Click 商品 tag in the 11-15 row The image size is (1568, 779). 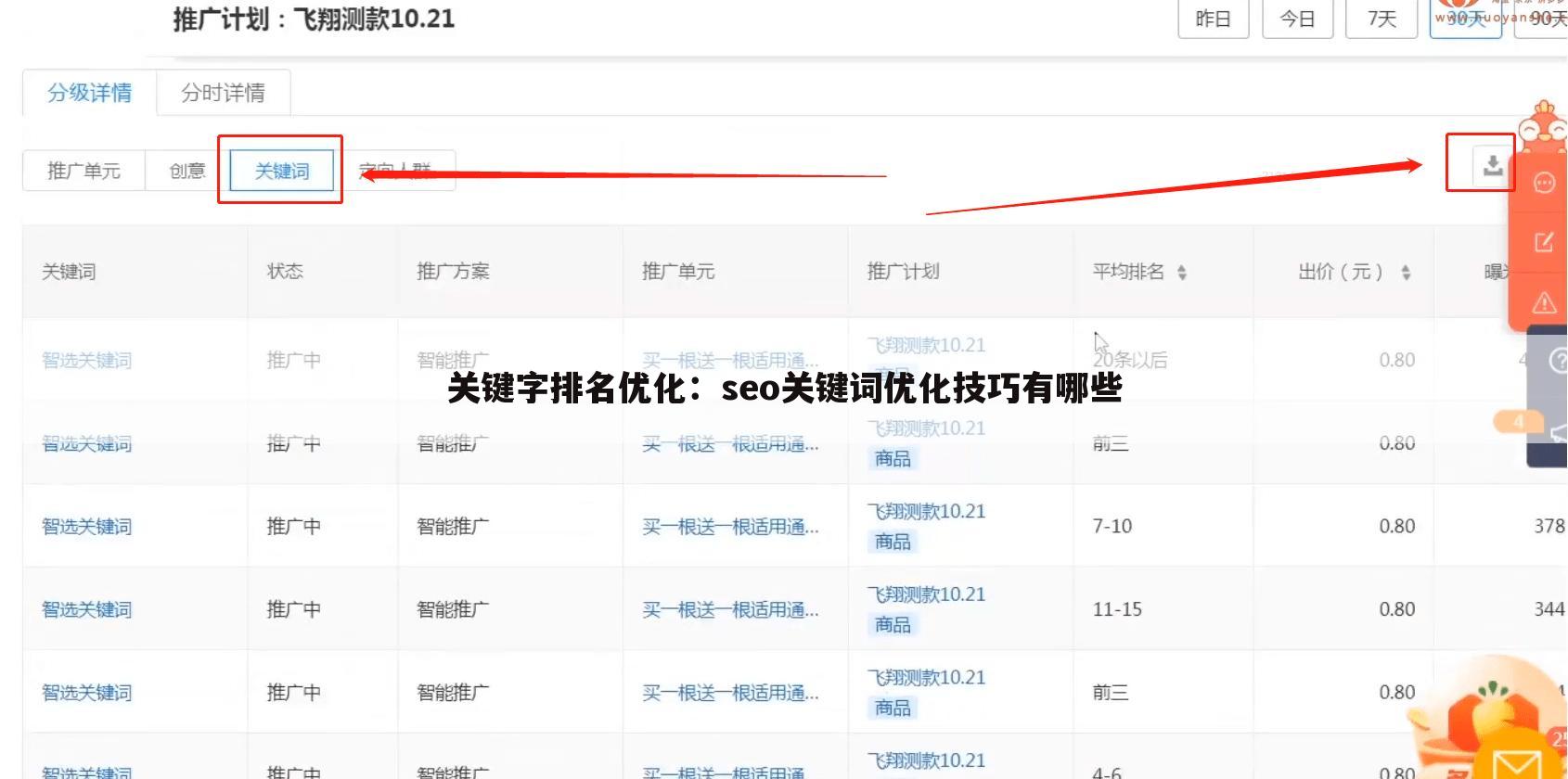tap(893, 625)
